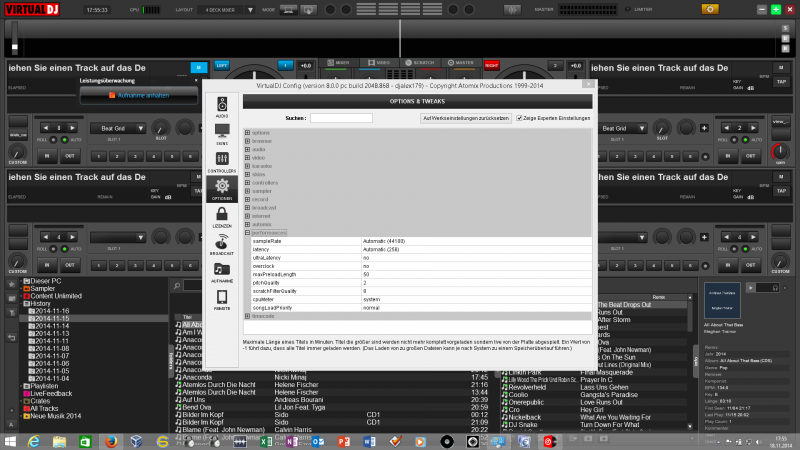Viewport: 800px width, 450px height.
Task: Expand the audio category
Action: tap(247, 149)
